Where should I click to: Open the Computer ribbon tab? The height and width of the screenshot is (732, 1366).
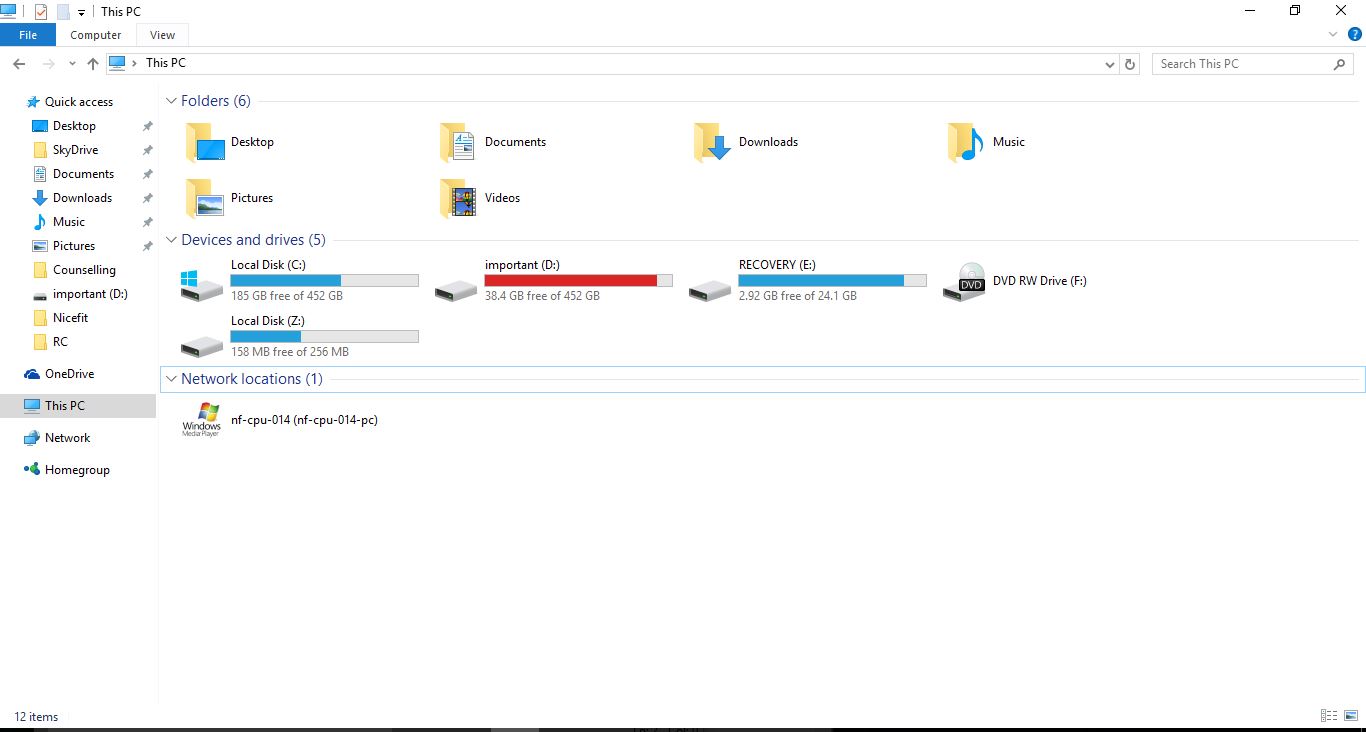point(96,35)
